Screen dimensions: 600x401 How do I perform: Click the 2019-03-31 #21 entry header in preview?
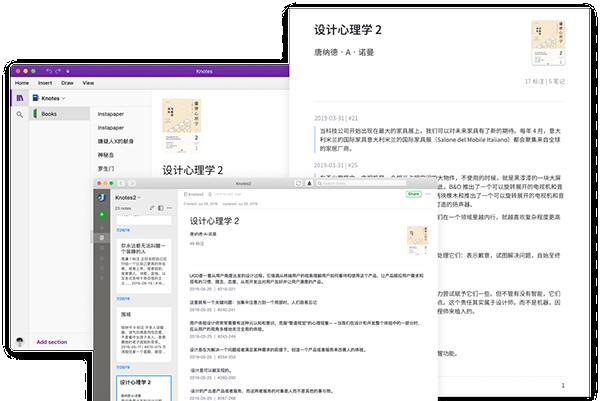pyautogui.click(x=336, y=118)
